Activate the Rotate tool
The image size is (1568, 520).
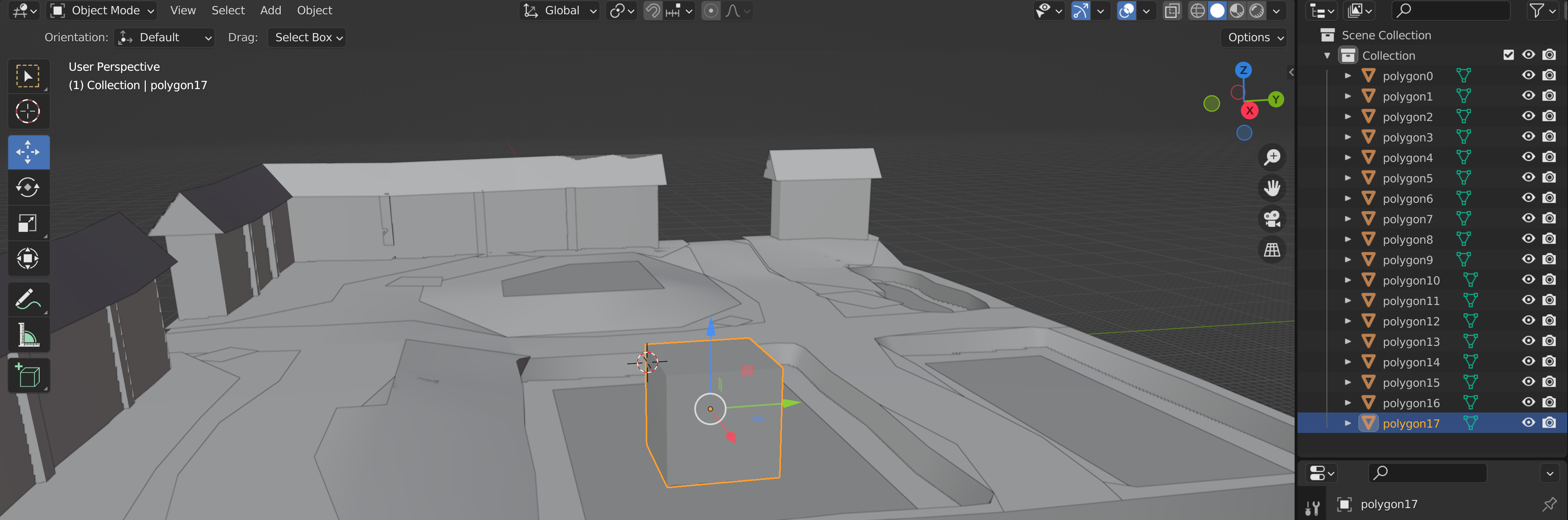tap(27, 188)
